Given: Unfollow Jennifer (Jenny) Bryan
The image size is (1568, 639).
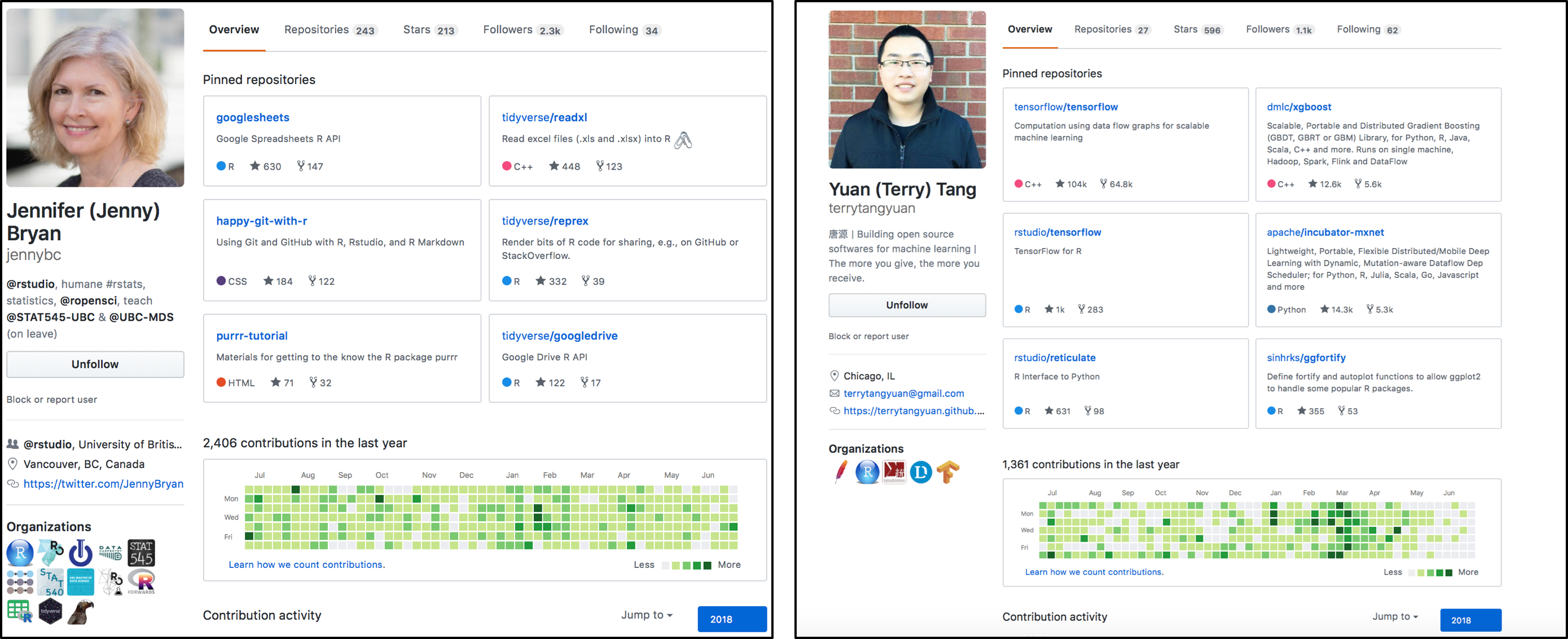Looking at the screenshot, I should [95, 364].
